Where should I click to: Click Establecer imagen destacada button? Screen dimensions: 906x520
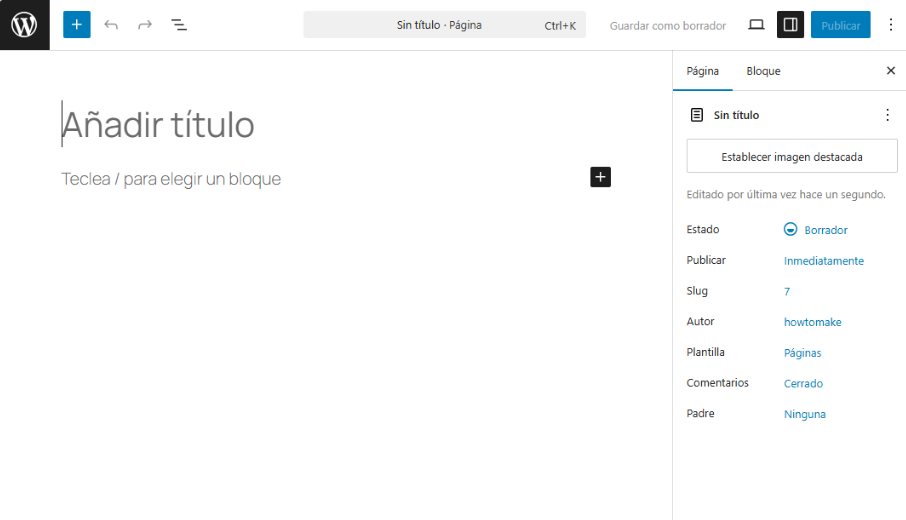(x=792, y=157)
